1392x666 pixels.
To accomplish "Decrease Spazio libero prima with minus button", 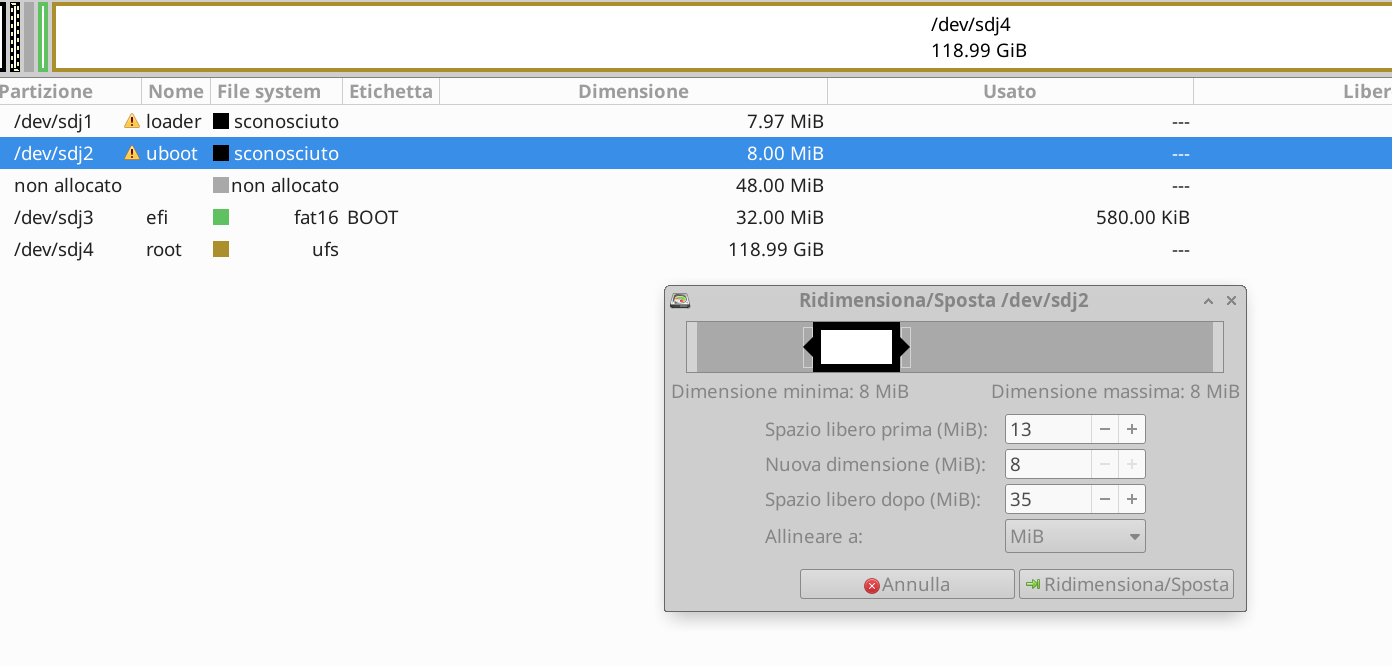I will click(x=1105, y=430).
